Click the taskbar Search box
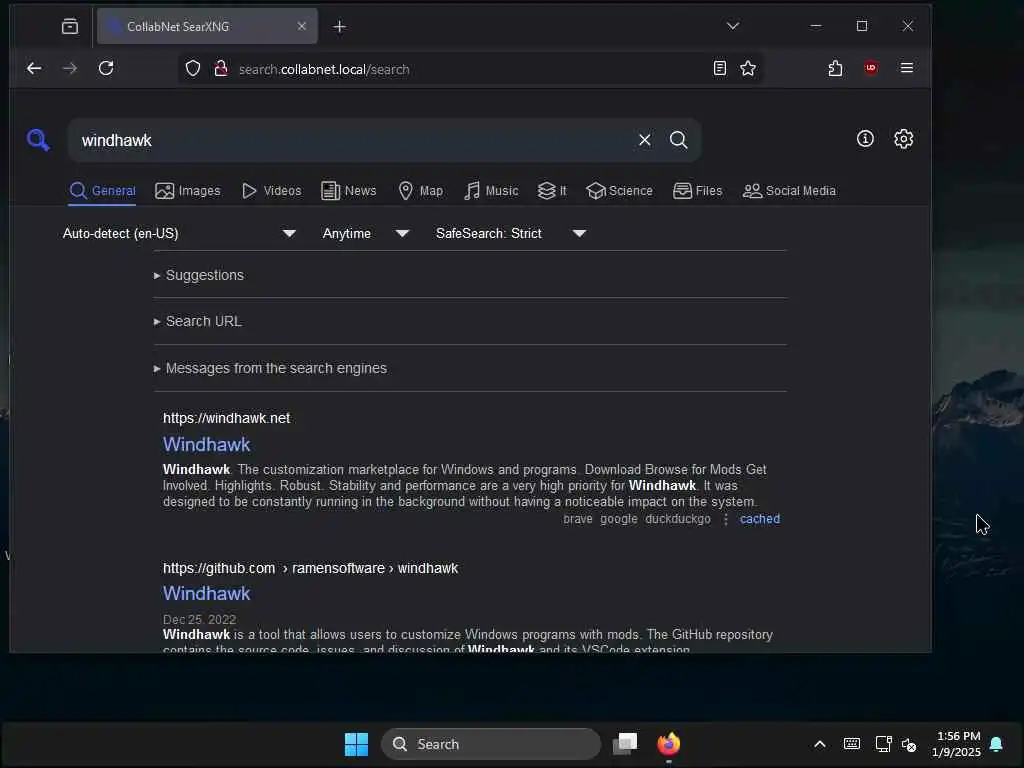Viewport: 1024px width, 768px height. (490, 744)
